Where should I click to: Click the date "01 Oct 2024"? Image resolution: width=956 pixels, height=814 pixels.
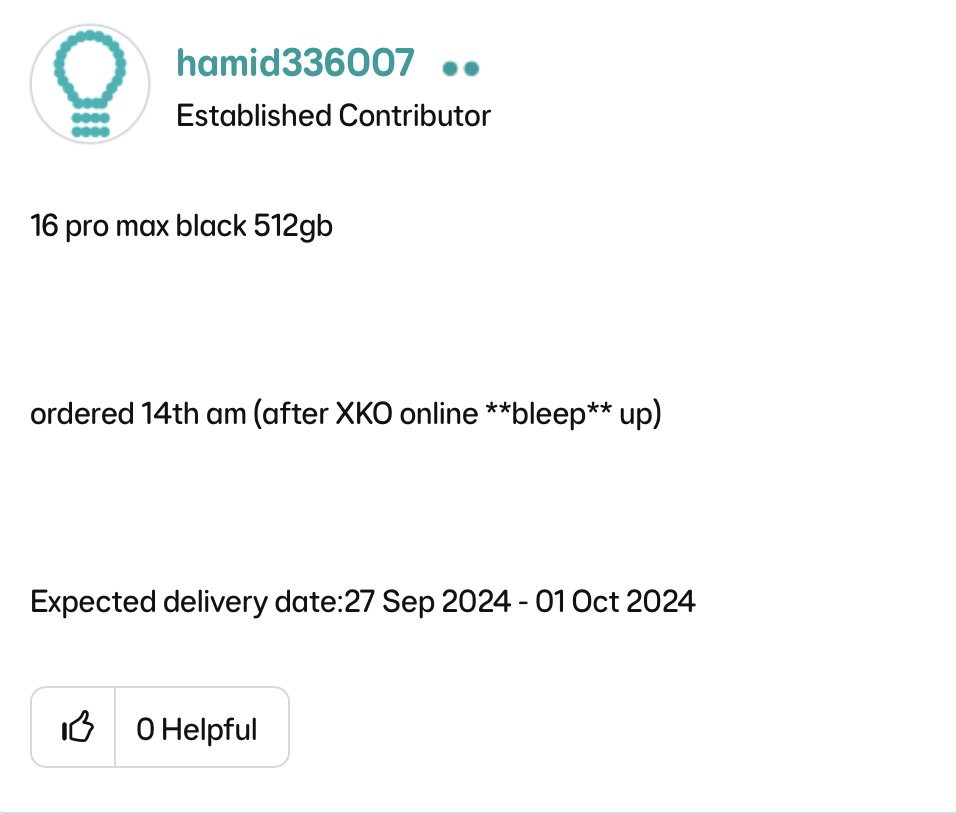tap(615, 602)
